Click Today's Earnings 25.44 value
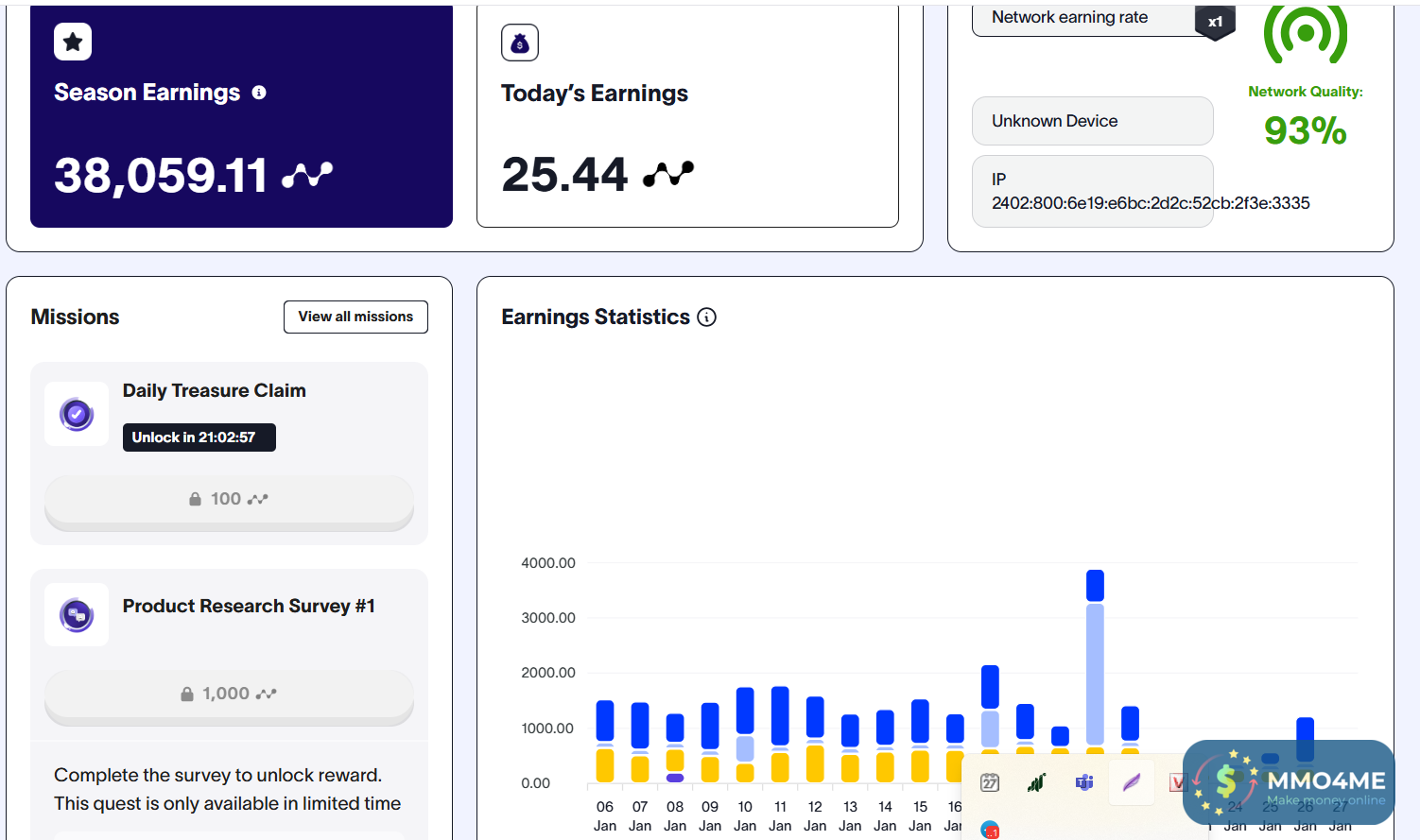Image resolution: width=1420 pixels, height=840 pixels. [x=564, y=175]
